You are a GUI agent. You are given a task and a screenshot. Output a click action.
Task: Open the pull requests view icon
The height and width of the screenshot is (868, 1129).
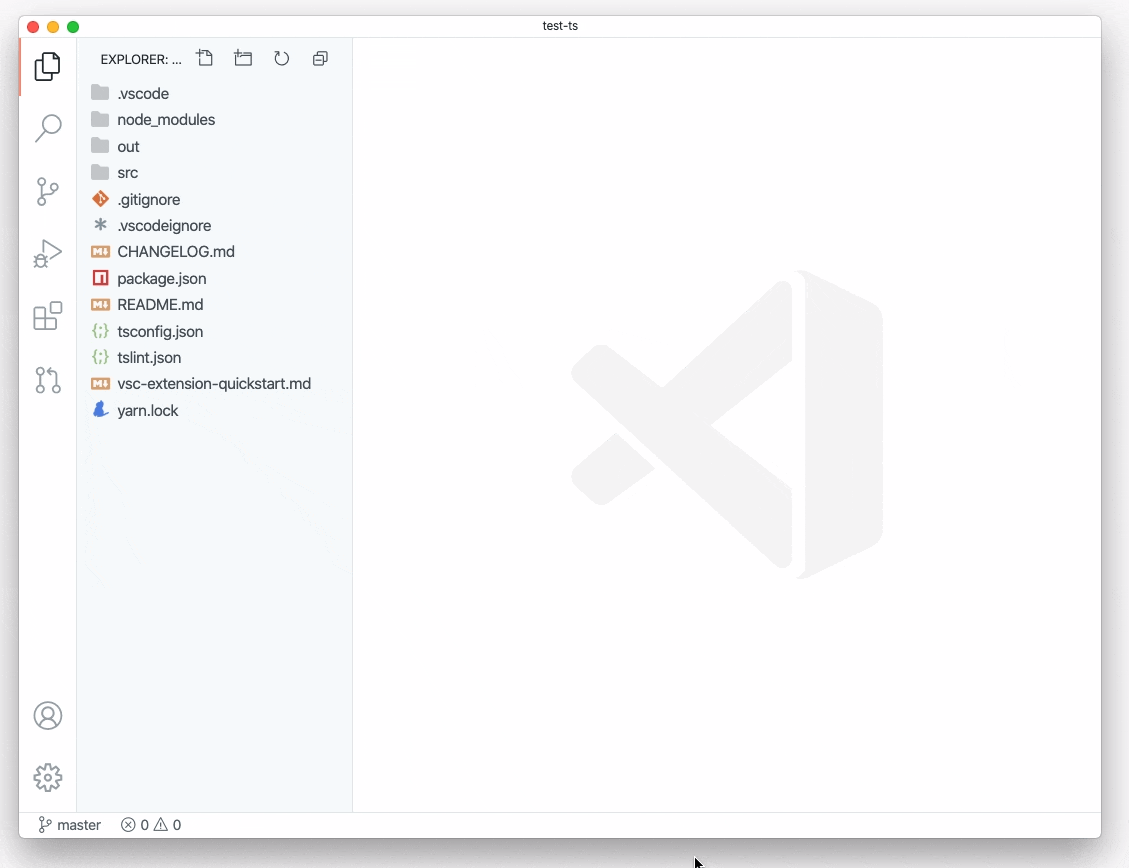click(47, 380)
